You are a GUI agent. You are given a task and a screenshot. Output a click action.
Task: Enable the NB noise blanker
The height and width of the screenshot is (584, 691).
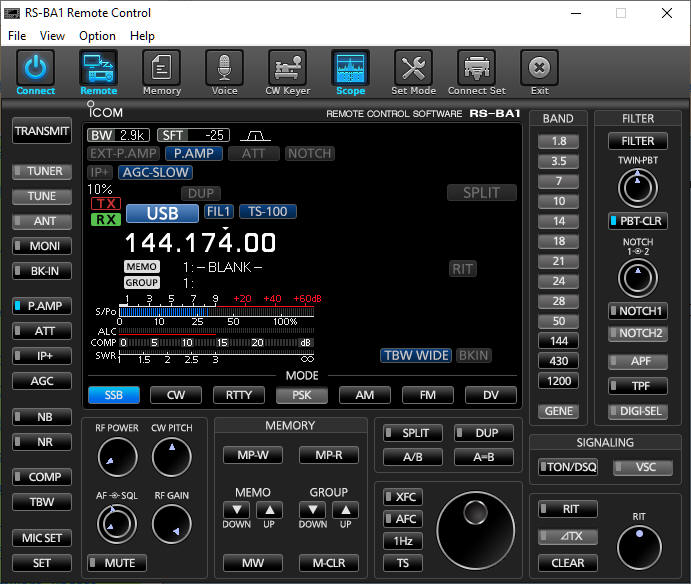point(42,417)
